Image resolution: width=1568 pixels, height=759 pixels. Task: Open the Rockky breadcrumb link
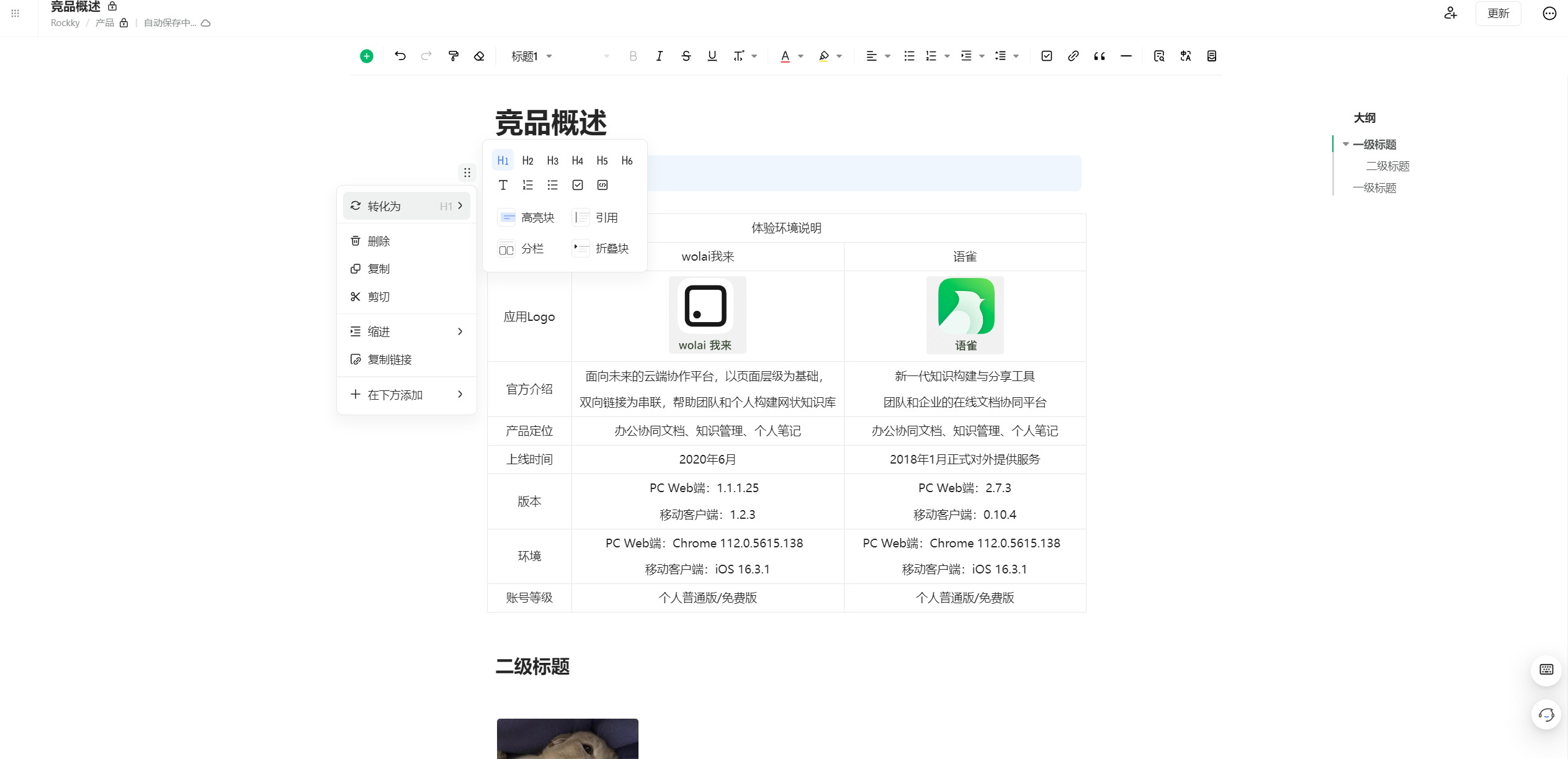click(x=65, y=23)
